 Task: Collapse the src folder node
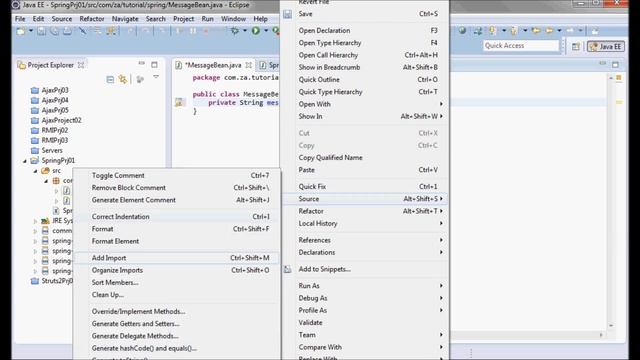point(35,171)
